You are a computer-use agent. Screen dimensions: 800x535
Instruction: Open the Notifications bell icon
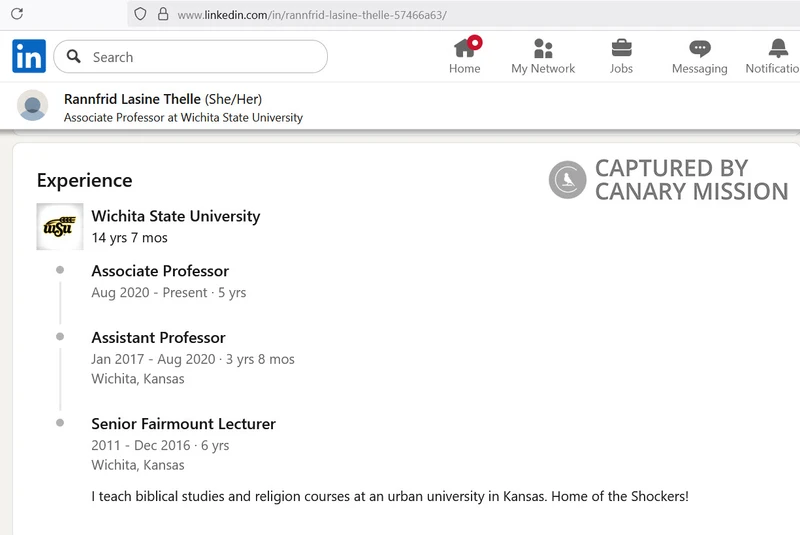point(778,48)
